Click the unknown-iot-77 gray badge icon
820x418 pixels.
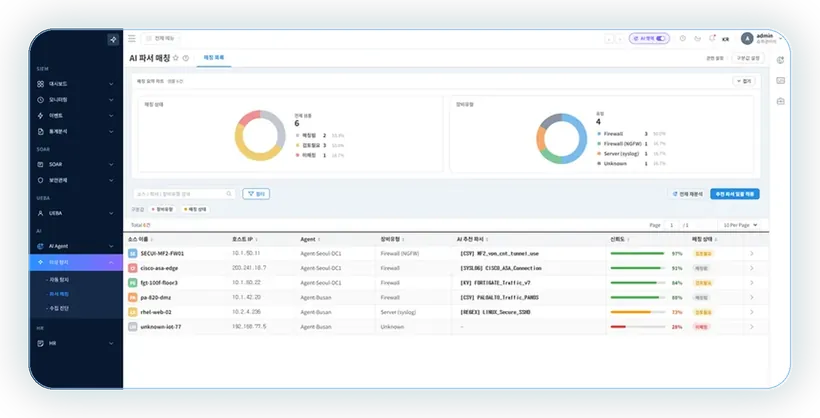(x=133, y=326)
